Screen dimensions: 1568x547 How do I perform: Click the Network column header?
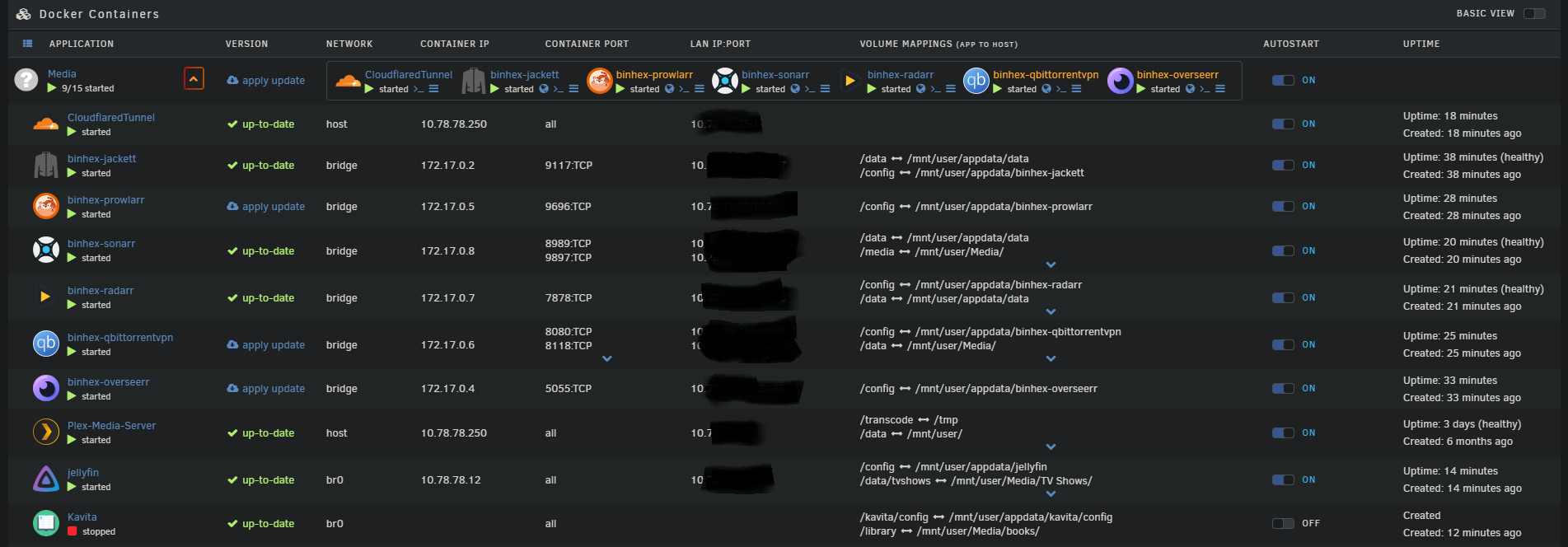[x=349, y=44]
